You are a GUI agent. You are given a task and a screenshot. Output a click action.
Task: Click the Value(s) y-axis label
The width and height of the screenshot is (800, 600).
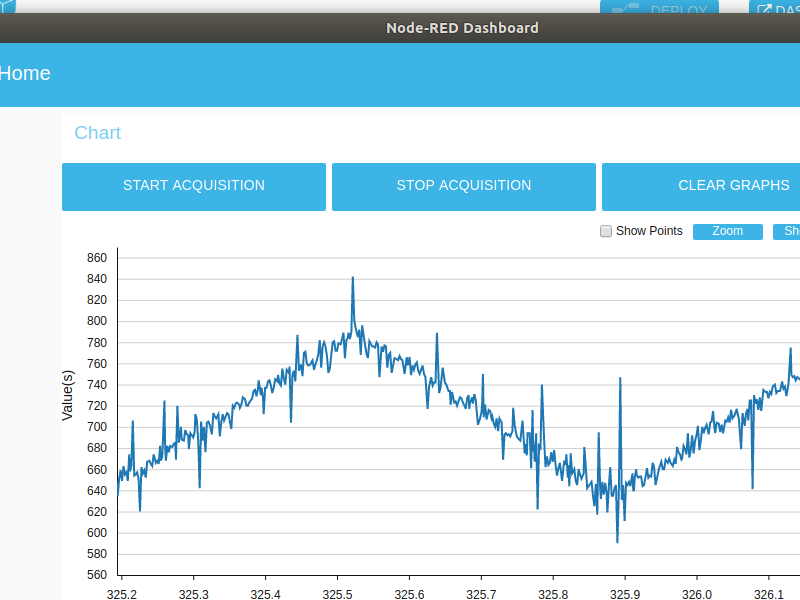67,395
